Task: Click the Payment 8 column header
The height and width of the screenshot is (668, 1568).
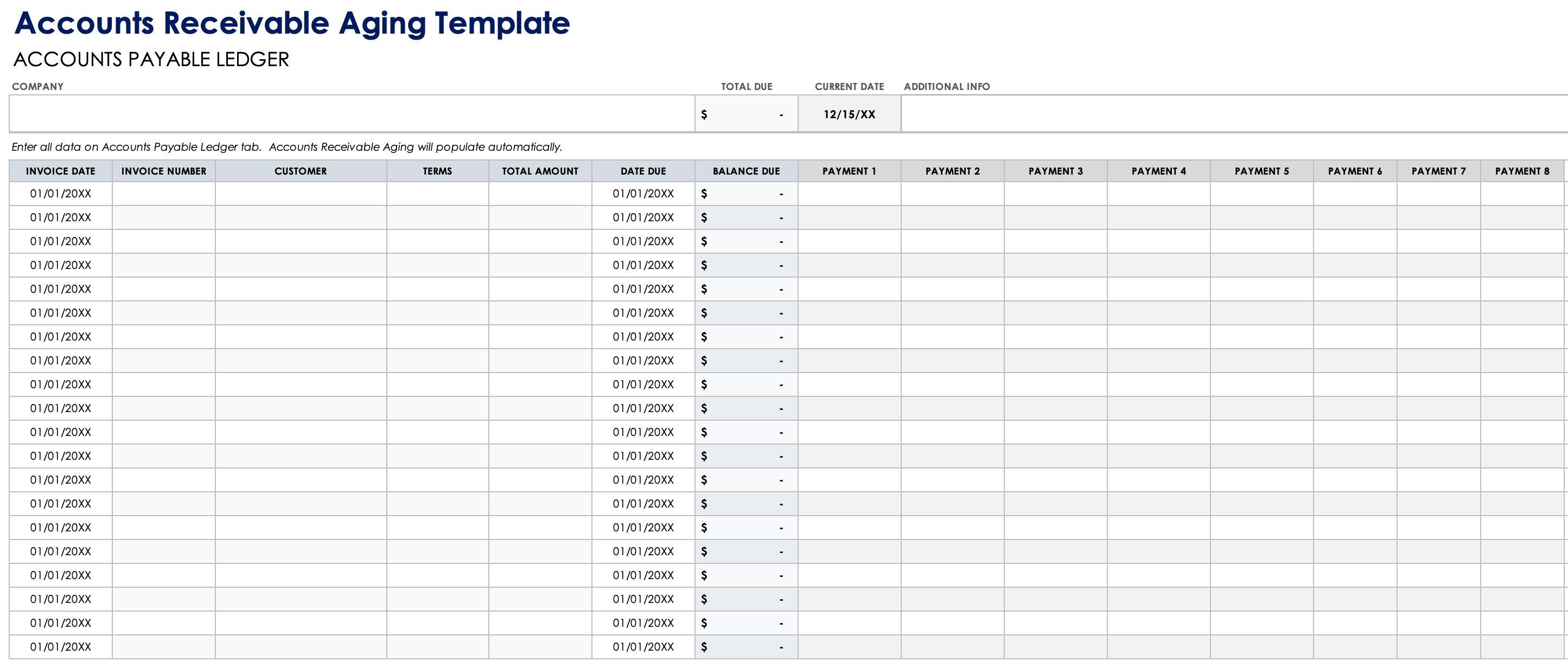Action: [1522, 171]
